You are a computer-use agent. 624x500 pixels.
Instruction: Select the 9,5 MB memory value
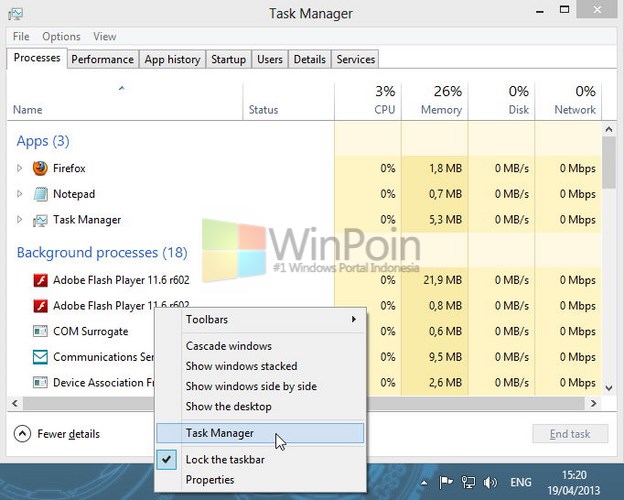point(445,357)
